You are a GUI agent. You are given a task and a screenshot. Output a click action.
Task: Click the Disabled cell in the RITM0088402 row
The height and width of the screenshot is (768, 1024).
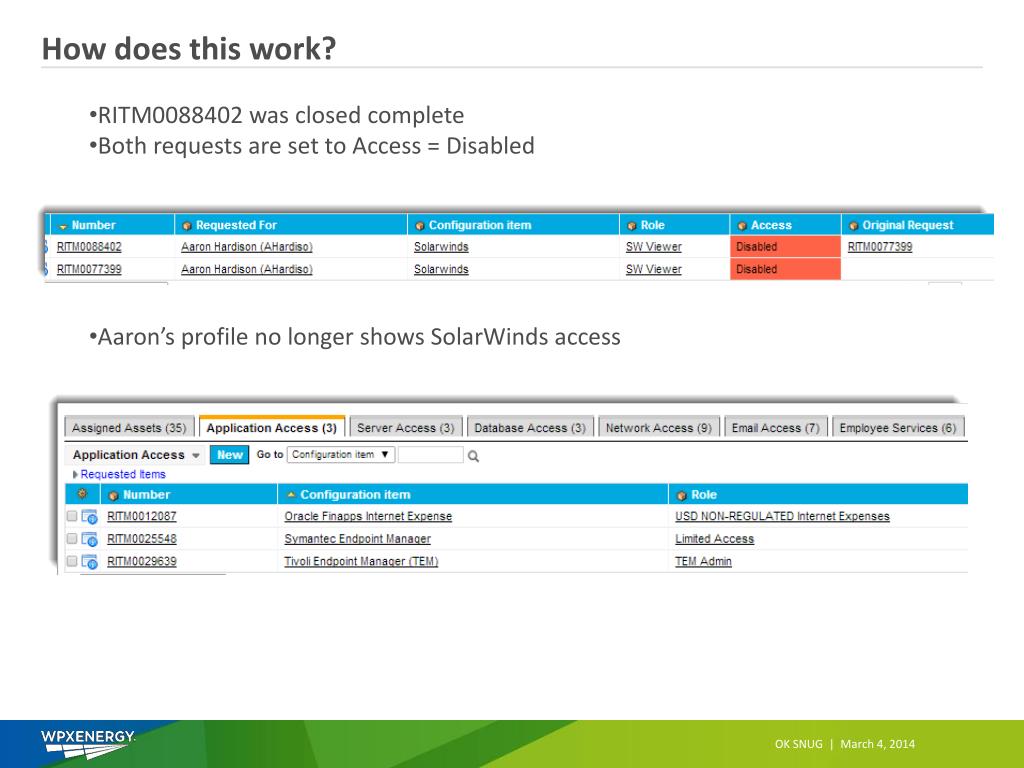pyautogui.click(x=785, y=247)
